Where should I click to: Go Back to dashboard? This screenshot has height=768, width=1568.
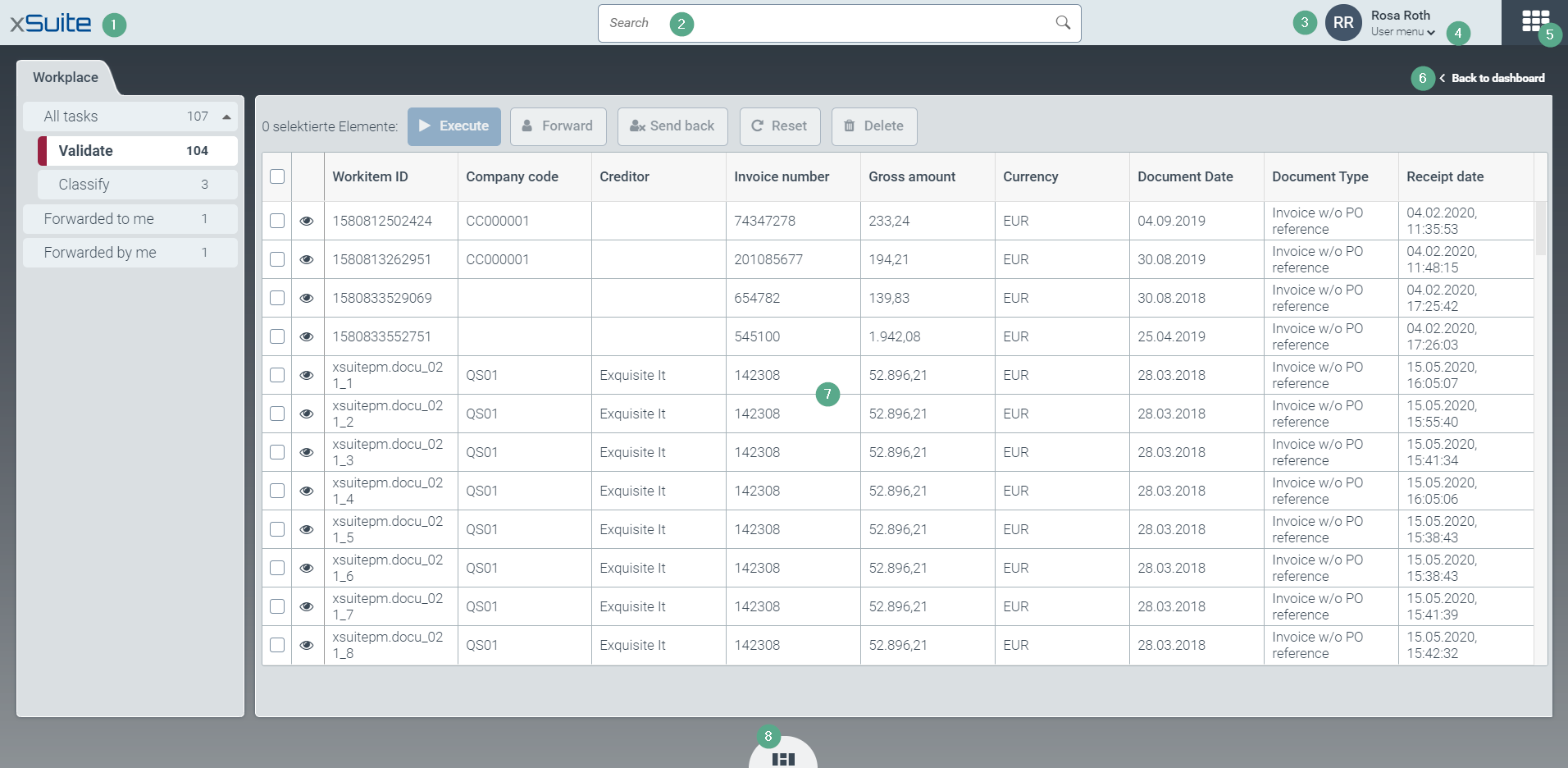1497,78
